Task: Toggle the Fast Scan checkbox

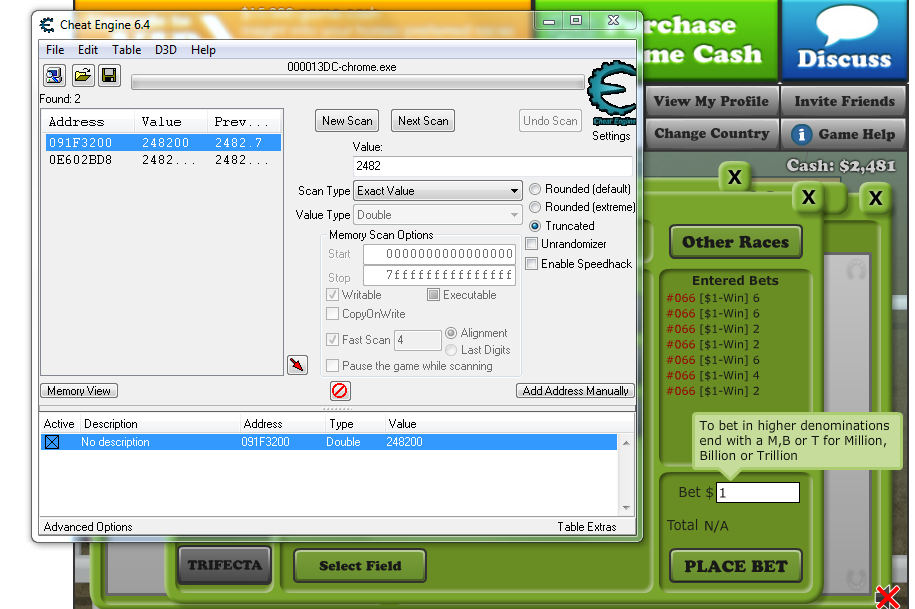Action: click(332, 340)
